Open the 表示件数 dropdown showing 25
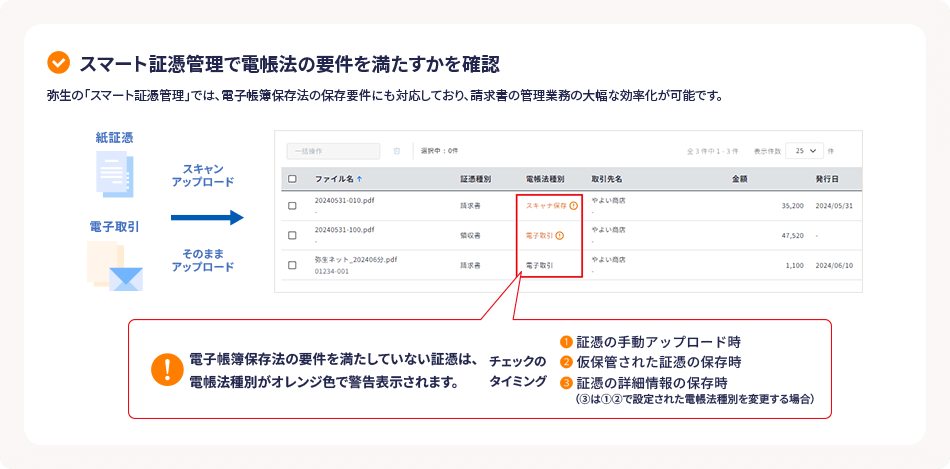 click(x=805, y=151)
